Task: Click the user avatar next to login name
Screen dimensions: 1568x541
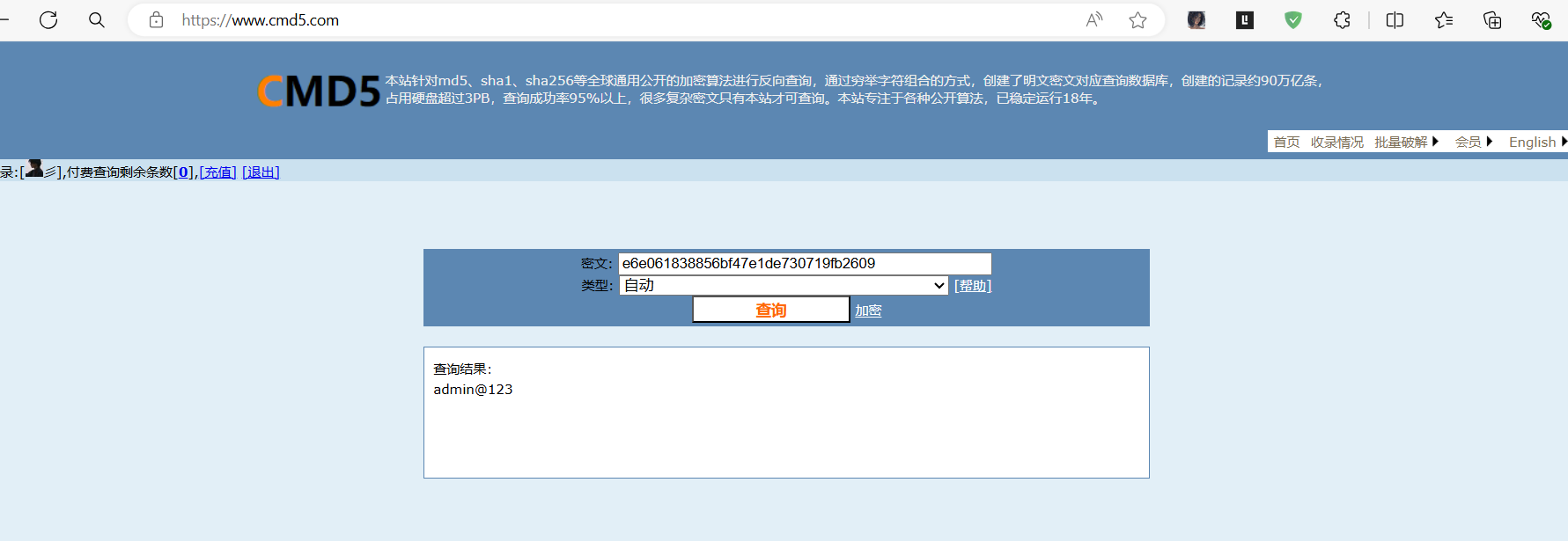Action: click(x=34, y=168)
